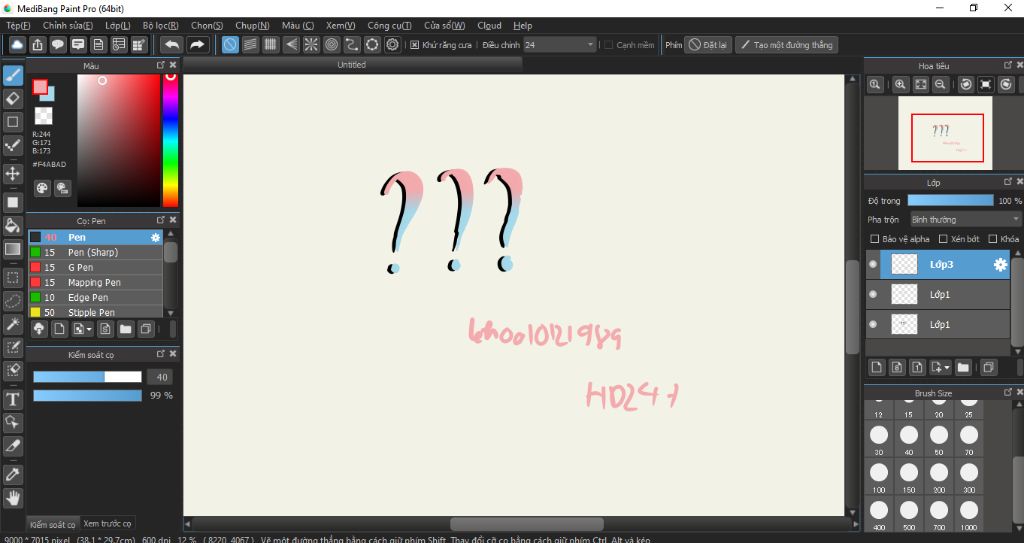Open the Help menu
Image resolution: width=1024 pixels, height=543 pixels.
click(x=522, y=25)
